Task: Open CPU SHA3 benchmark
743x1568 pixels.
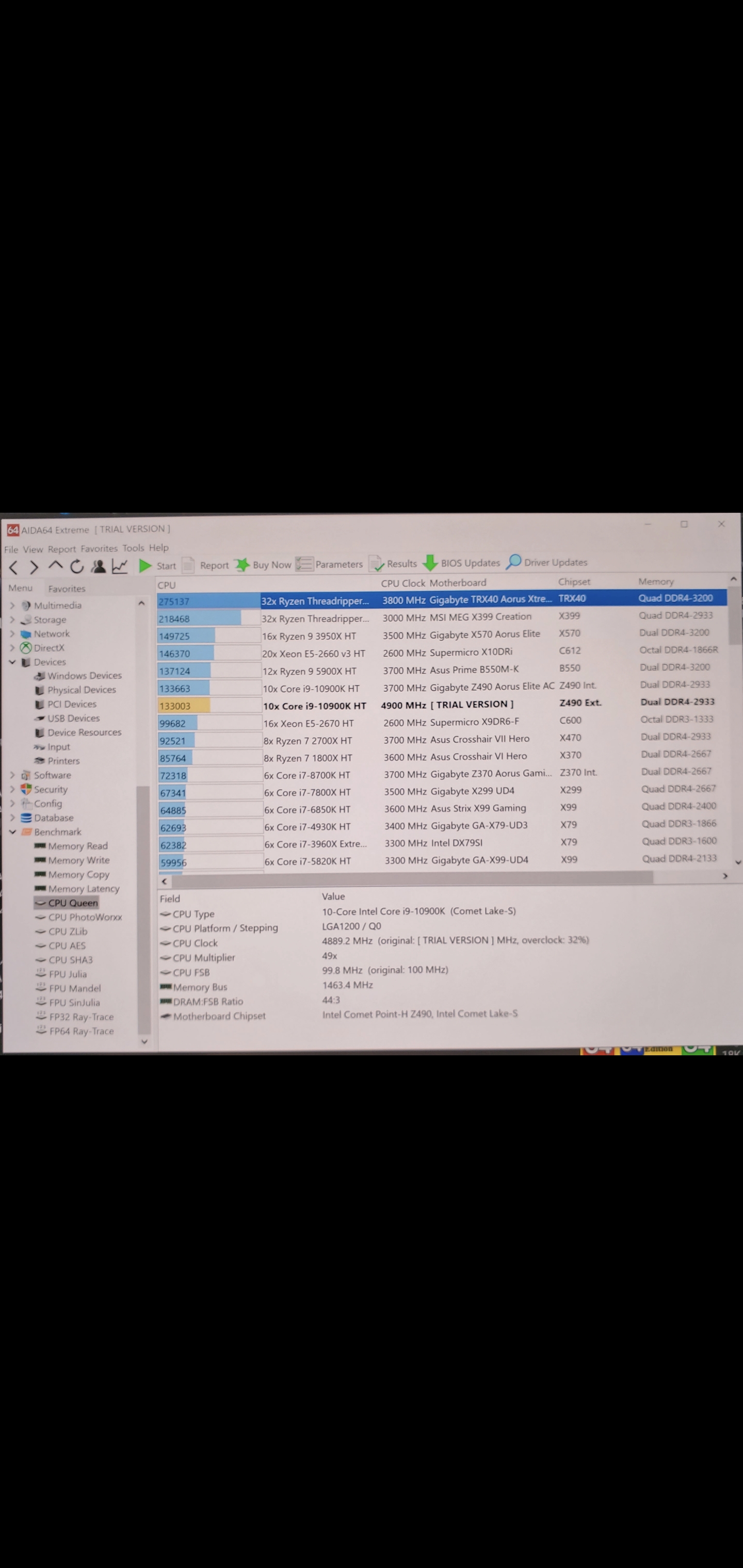Action: 64,960
